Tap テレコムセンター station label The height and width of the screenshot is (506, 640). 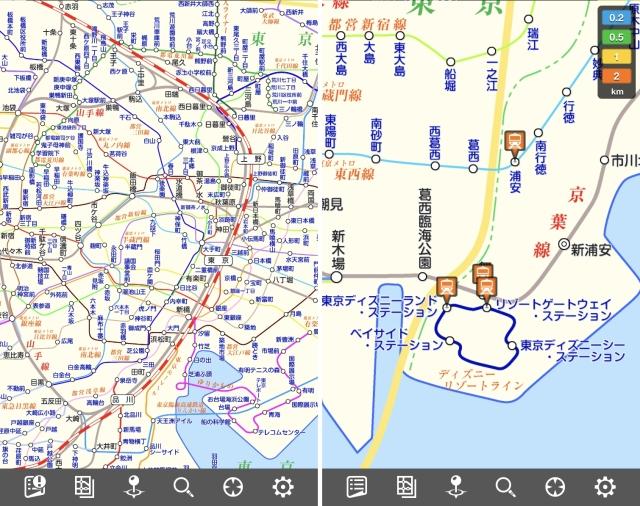(x=281, y=432)
